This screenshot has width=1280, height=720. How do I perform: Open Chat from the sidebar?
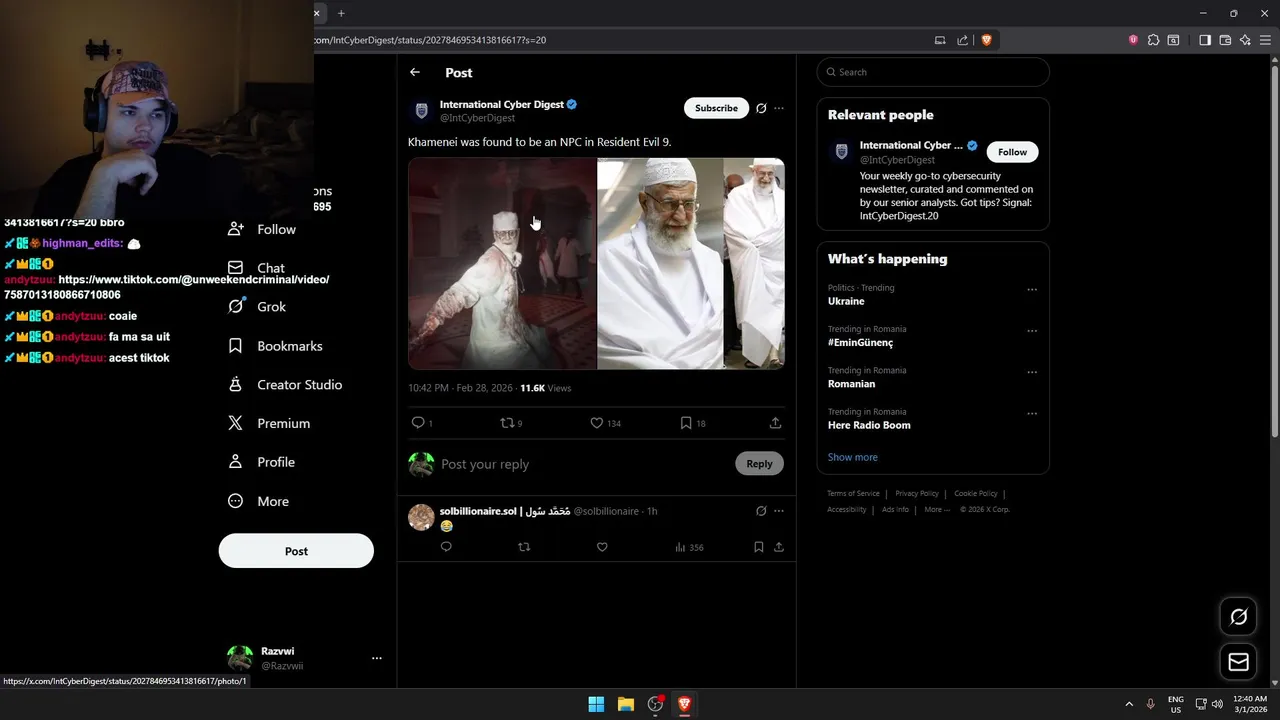(257, 268)
